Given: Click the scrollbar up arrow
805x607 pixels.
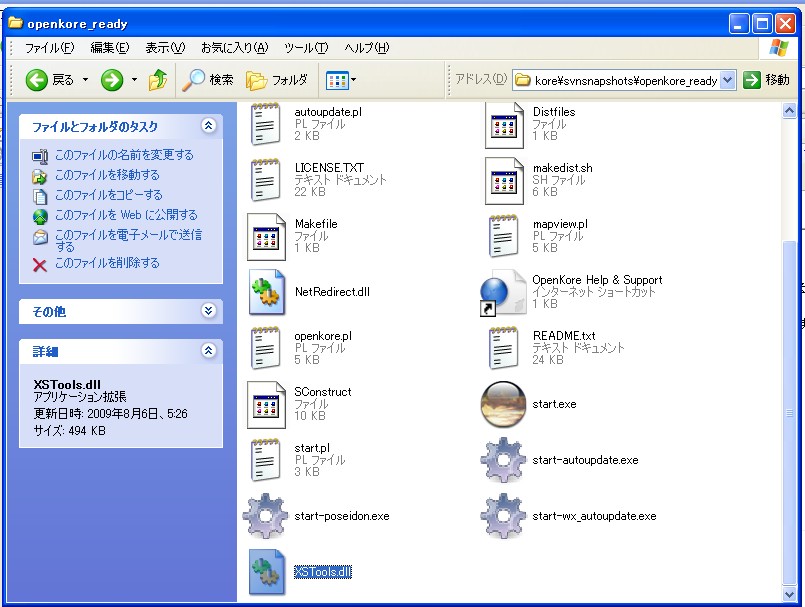Looking at the screenshot, I should pyautogui.click(x=790, y=110).
